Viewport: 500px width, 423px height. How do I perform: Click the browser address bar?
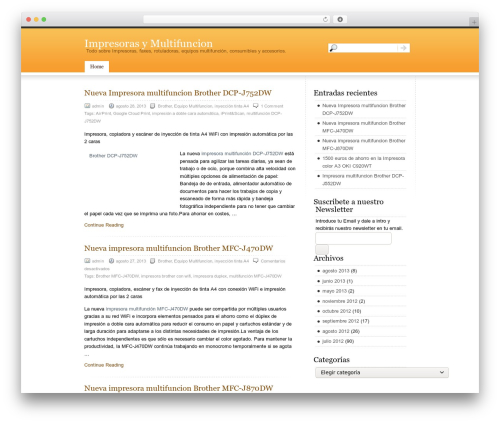(x=232, y=19)
